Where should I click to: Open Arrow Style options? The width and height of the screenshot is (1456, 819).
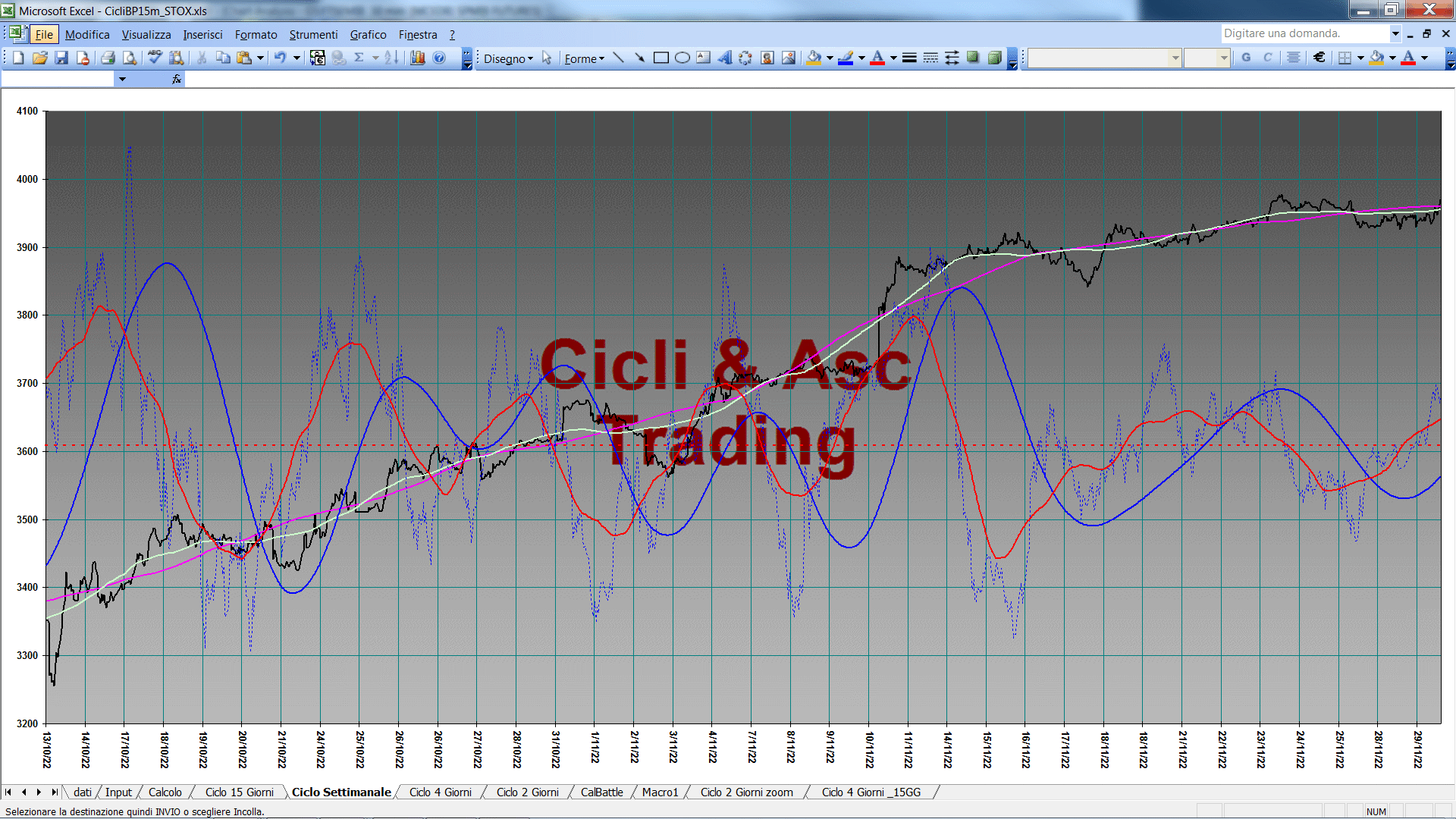click(x=952, y=58)
